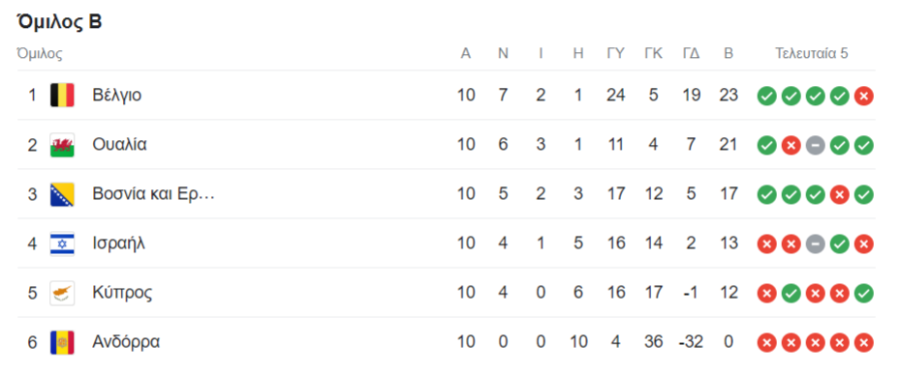Image resolution: width=900 pixels, height=372 pixels.
Task: Click the Belgium flag icon
Action: [x=62, y=95]
